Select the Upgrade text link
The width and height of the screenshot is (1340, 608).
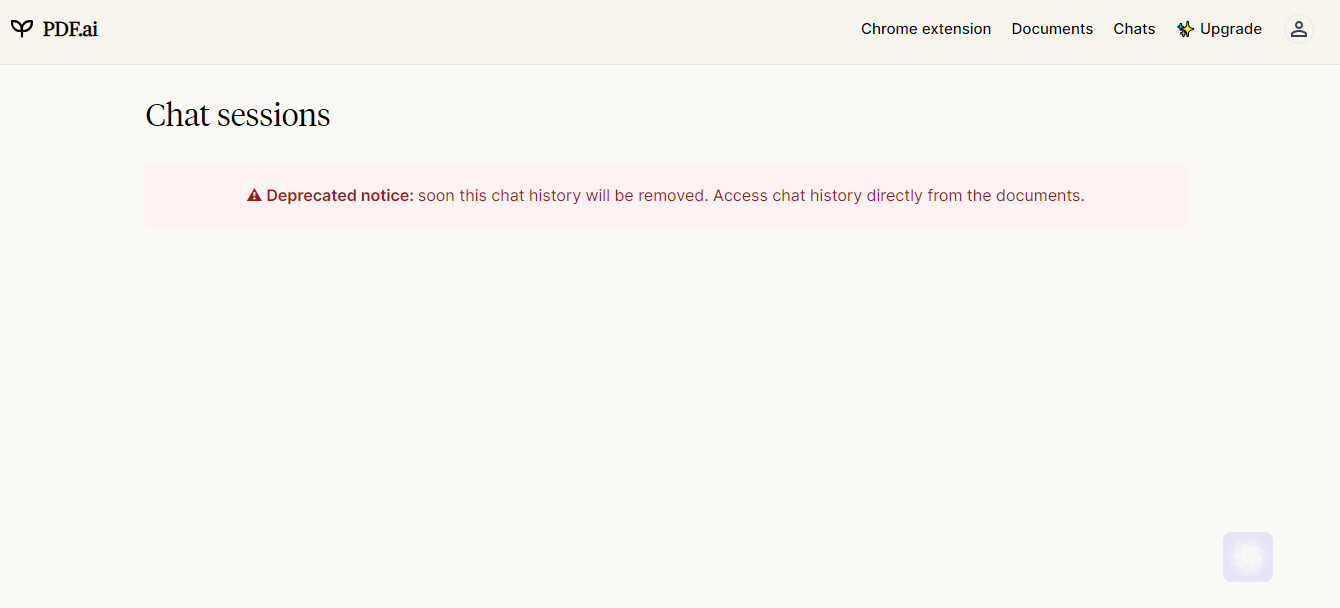click(x=1231, y=29)
